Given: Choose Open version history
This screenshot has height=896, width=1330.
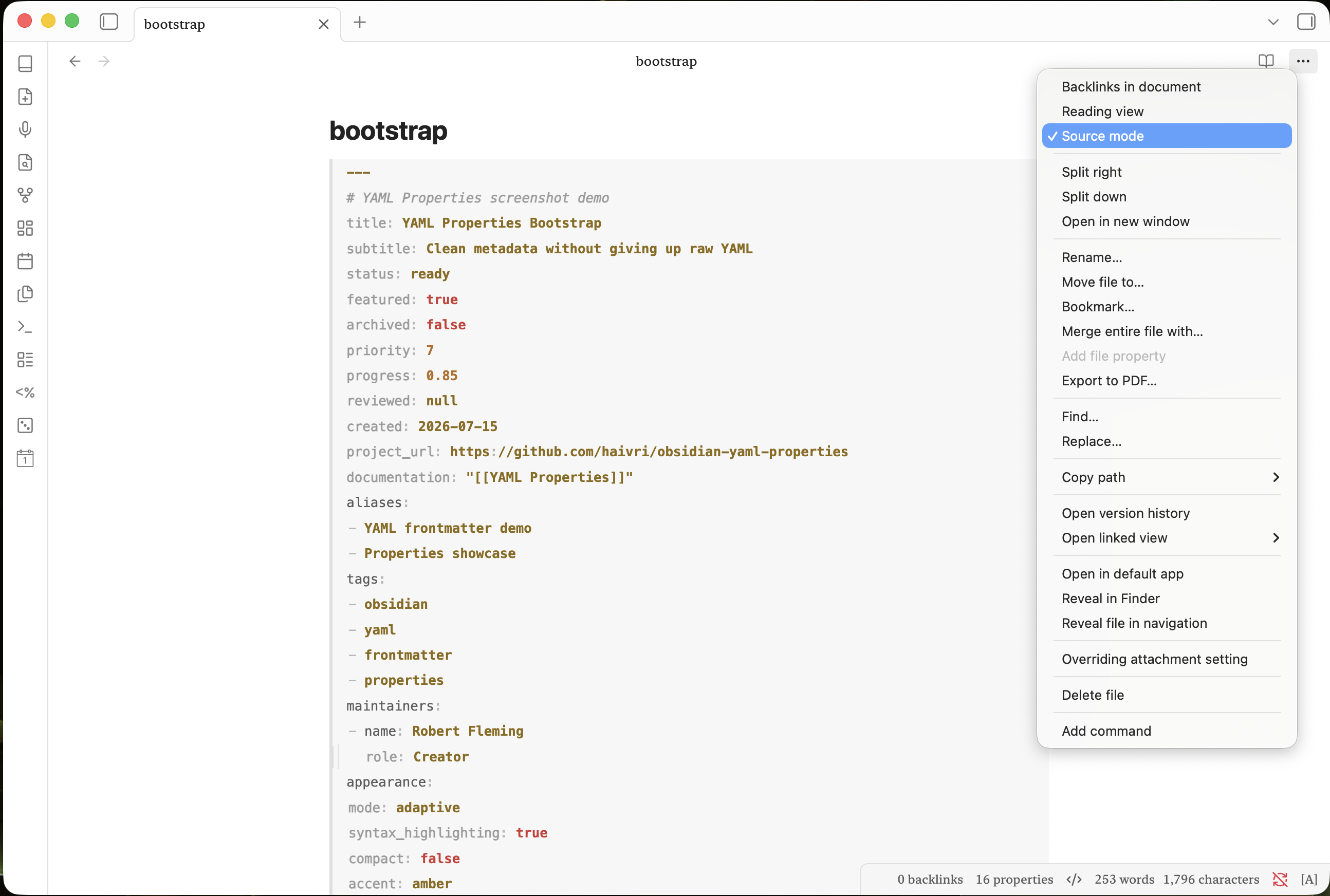Looking at the screenshot, I should point(1167,513).
